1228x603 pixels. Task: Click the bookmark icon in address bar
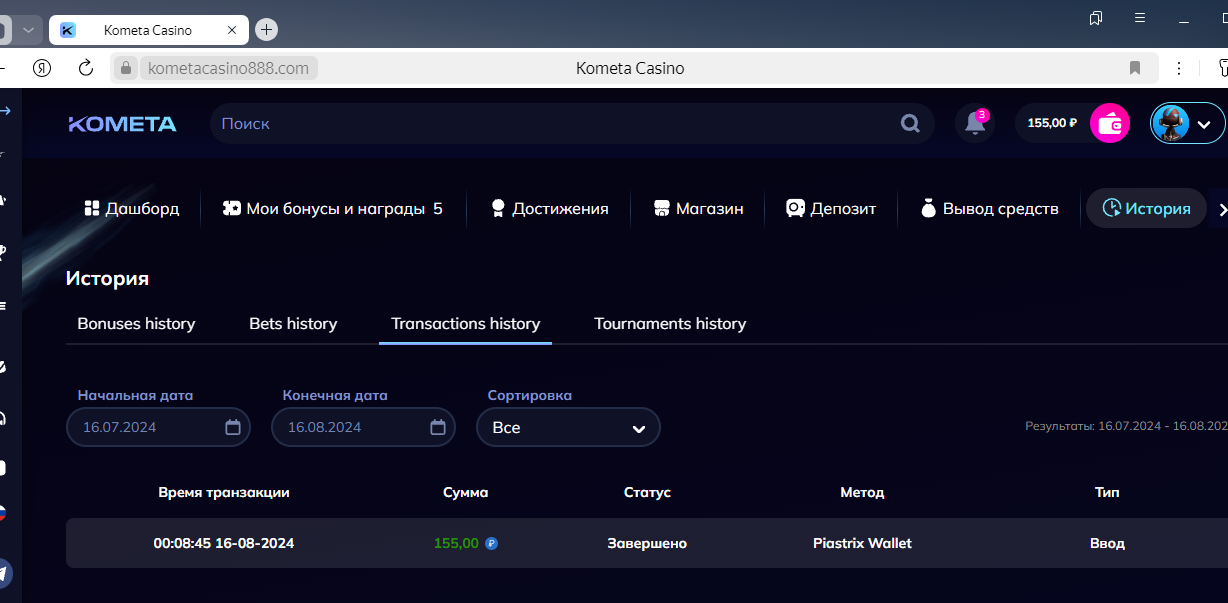(x=1135, y=68)
